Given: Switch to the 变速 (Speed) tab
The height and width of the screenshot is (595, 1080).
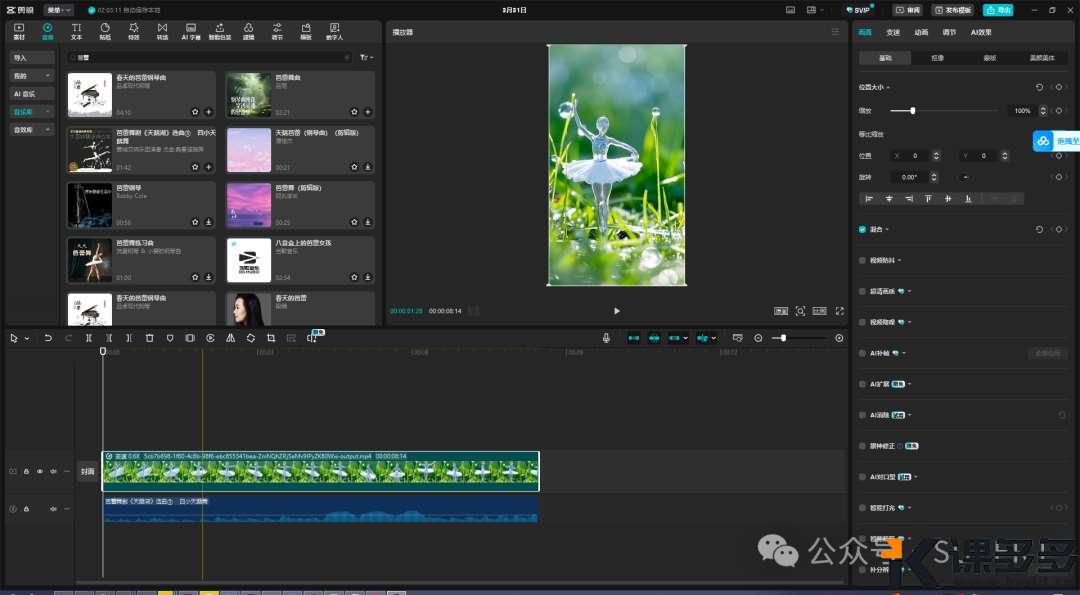Looking at the screenshot, I should (x=893, y=32).
